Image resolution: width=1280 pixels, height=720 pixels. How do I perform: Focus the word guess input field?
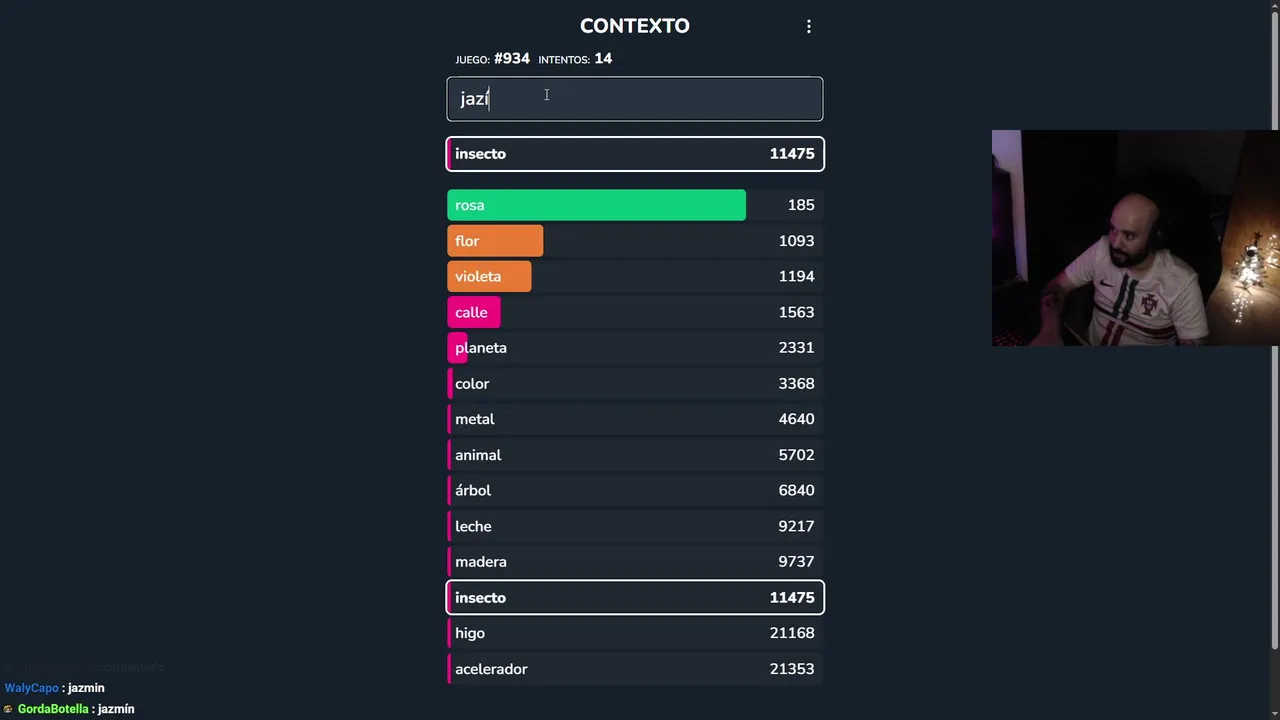(x=635, y=99)
